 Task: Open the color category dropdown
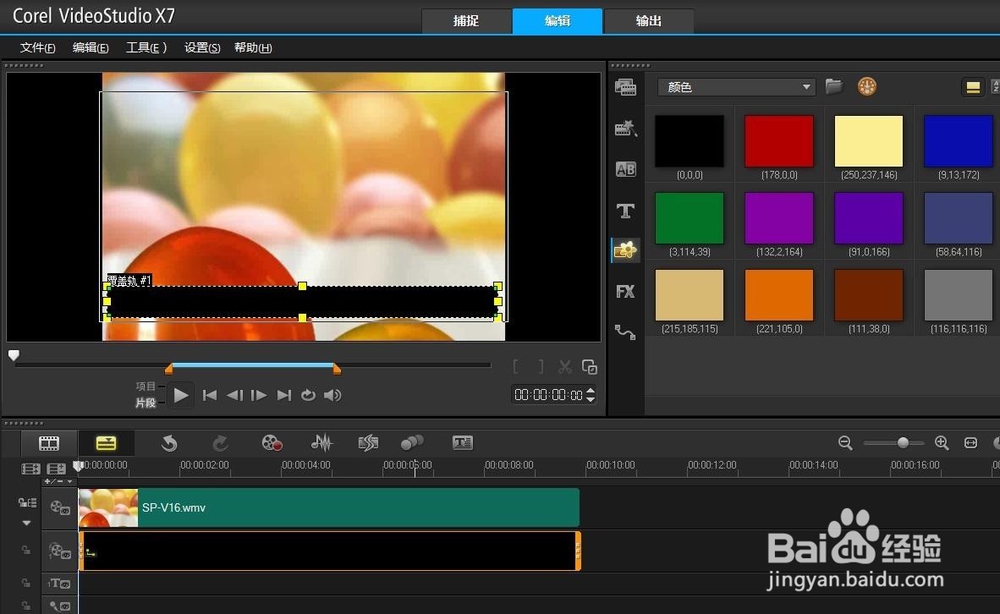[x=736, y=87]
